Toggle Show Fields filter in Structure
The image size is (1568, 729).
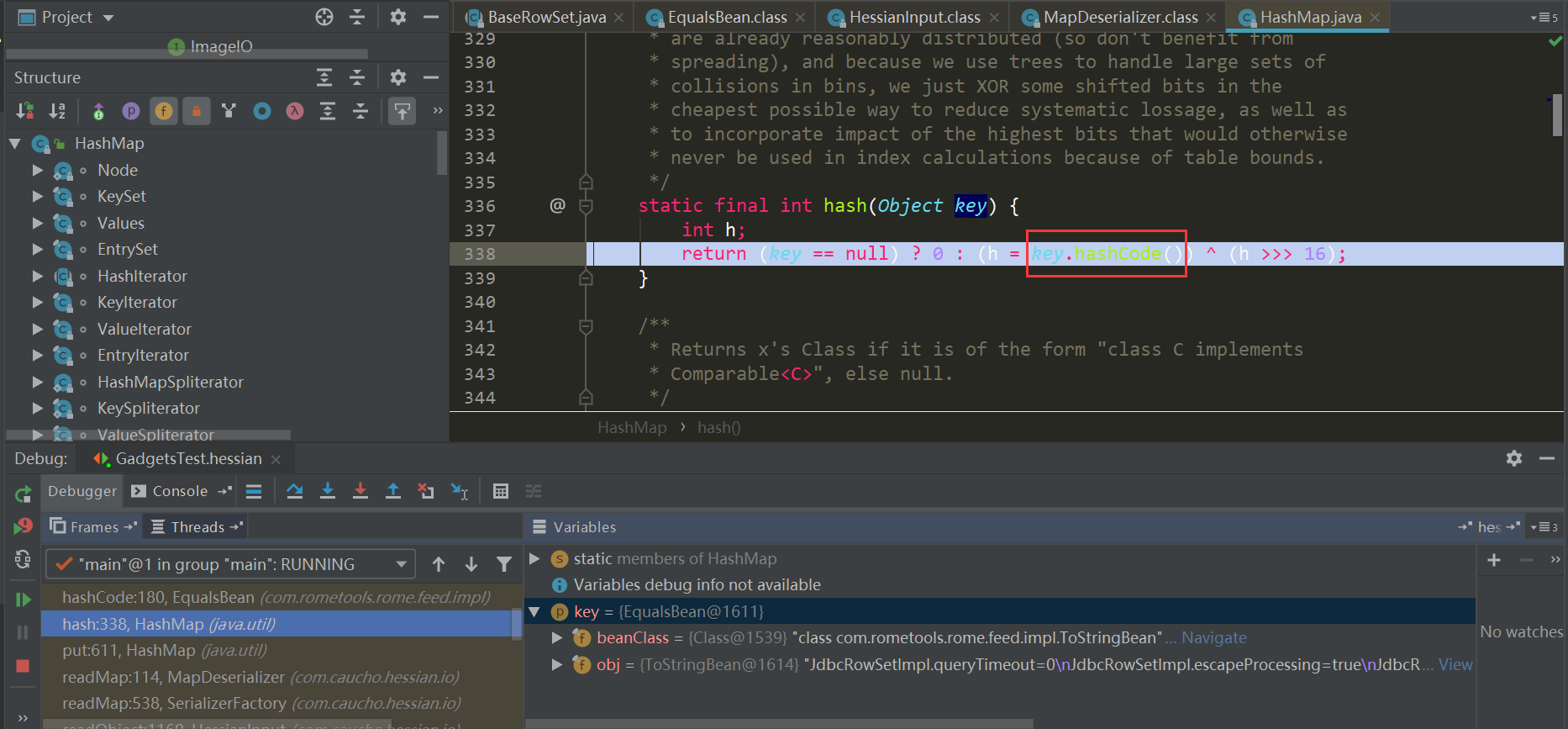[164, 111]
